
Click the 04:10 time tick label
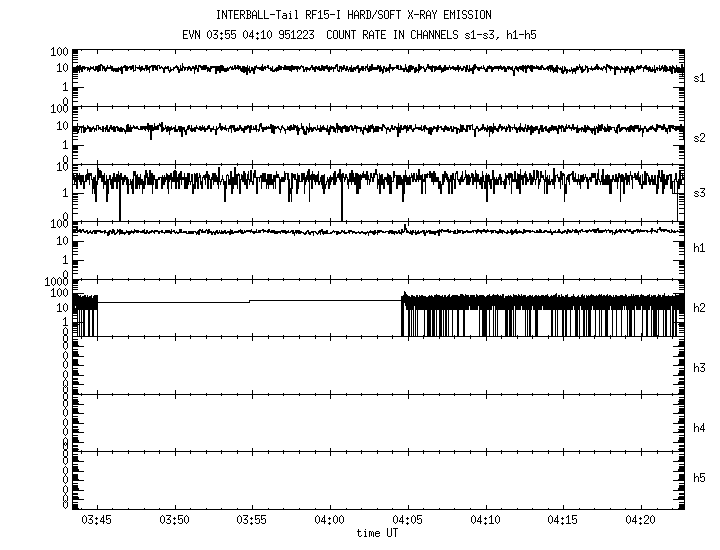click(x=485, y=521)
